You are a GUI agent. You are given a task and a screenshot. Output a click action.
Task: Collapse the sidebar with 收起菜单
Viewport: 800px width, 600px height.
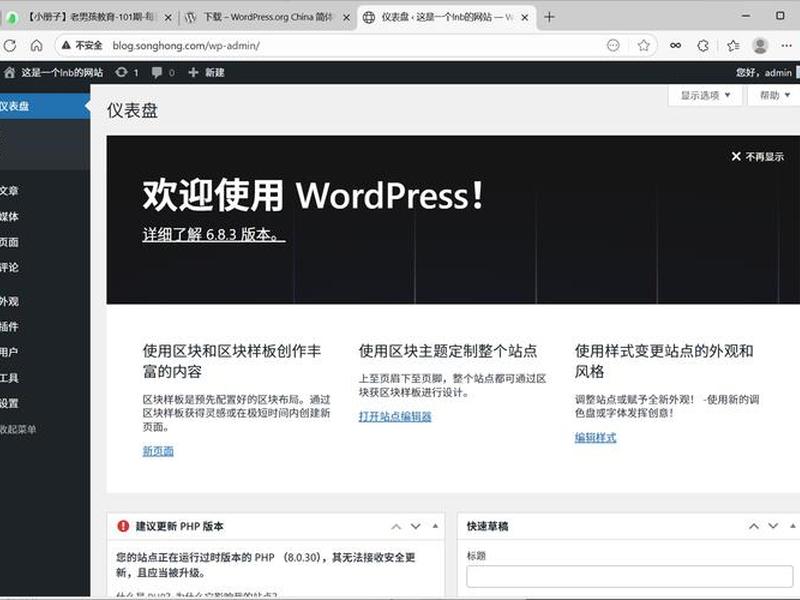coord(43,430)
